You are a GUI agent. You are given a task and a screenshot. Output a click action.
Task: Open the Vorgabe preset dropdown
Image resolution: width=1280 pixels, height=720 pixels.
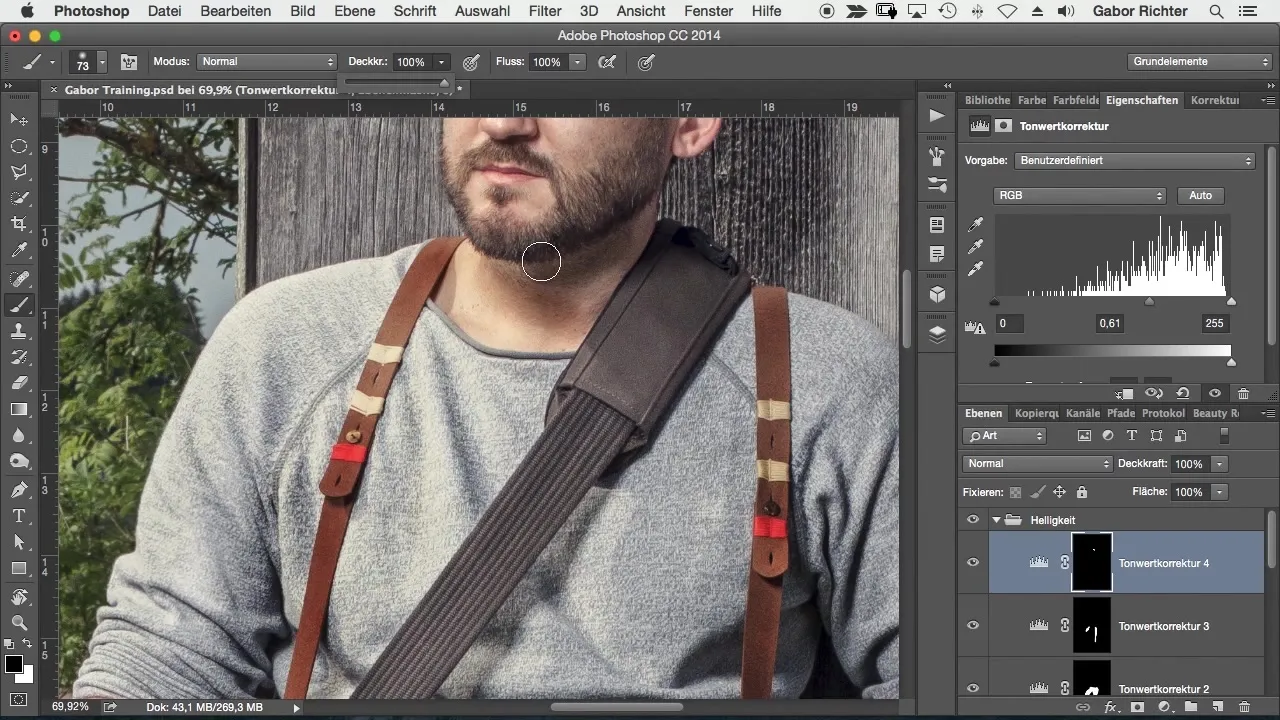pos(1135,160)
